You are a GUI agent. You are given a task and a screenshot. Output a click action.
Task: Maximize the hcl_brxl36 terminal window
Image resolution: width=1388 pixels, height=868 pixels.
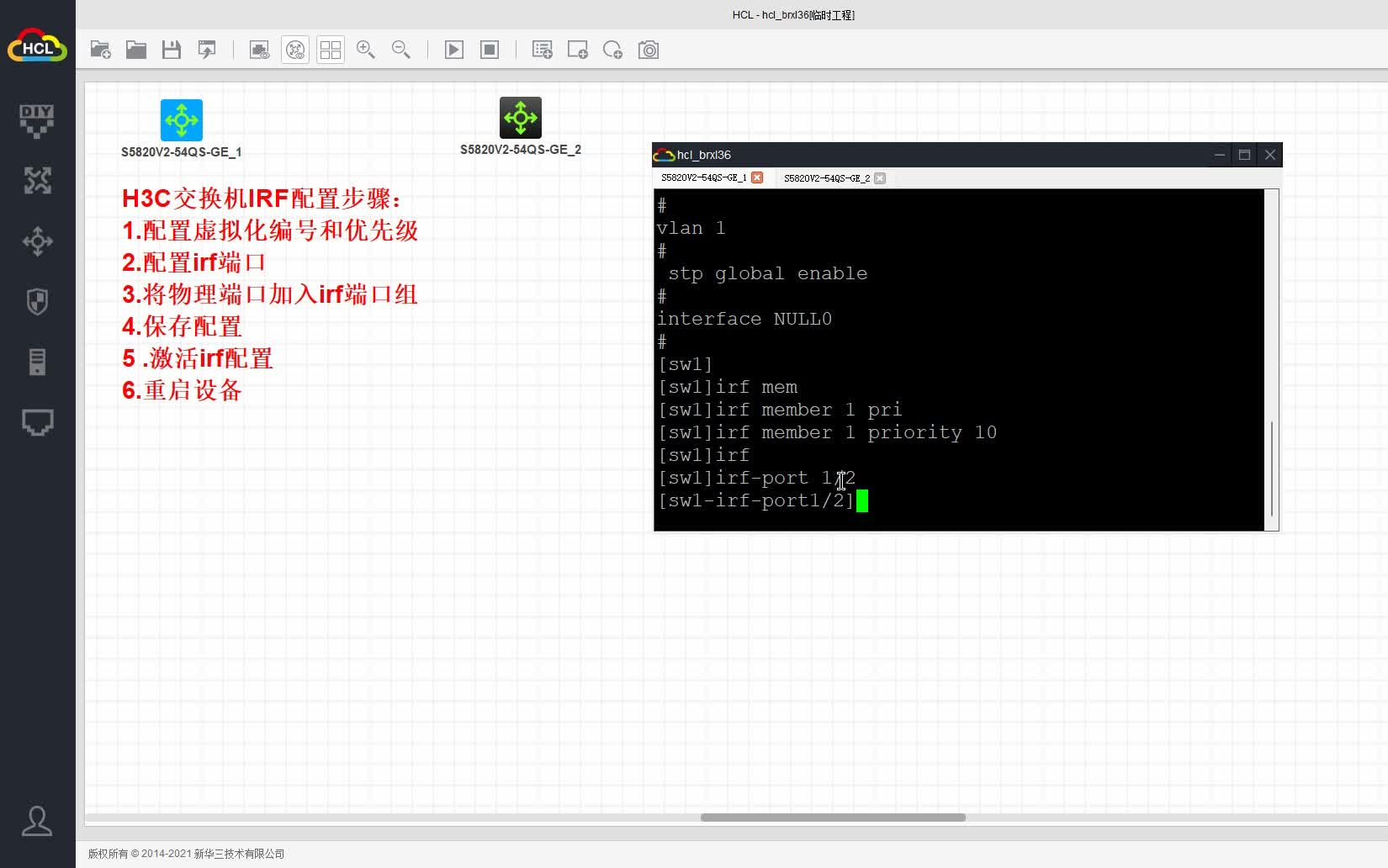point(1245,155)
